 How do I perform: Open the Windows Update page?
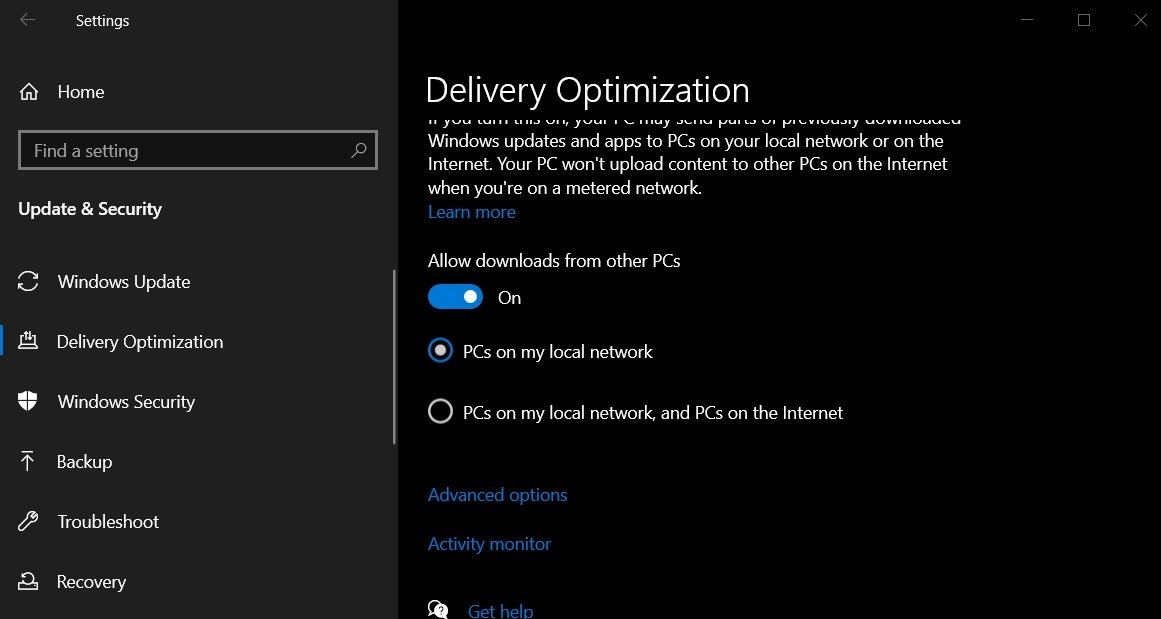(x=123, y=281)
